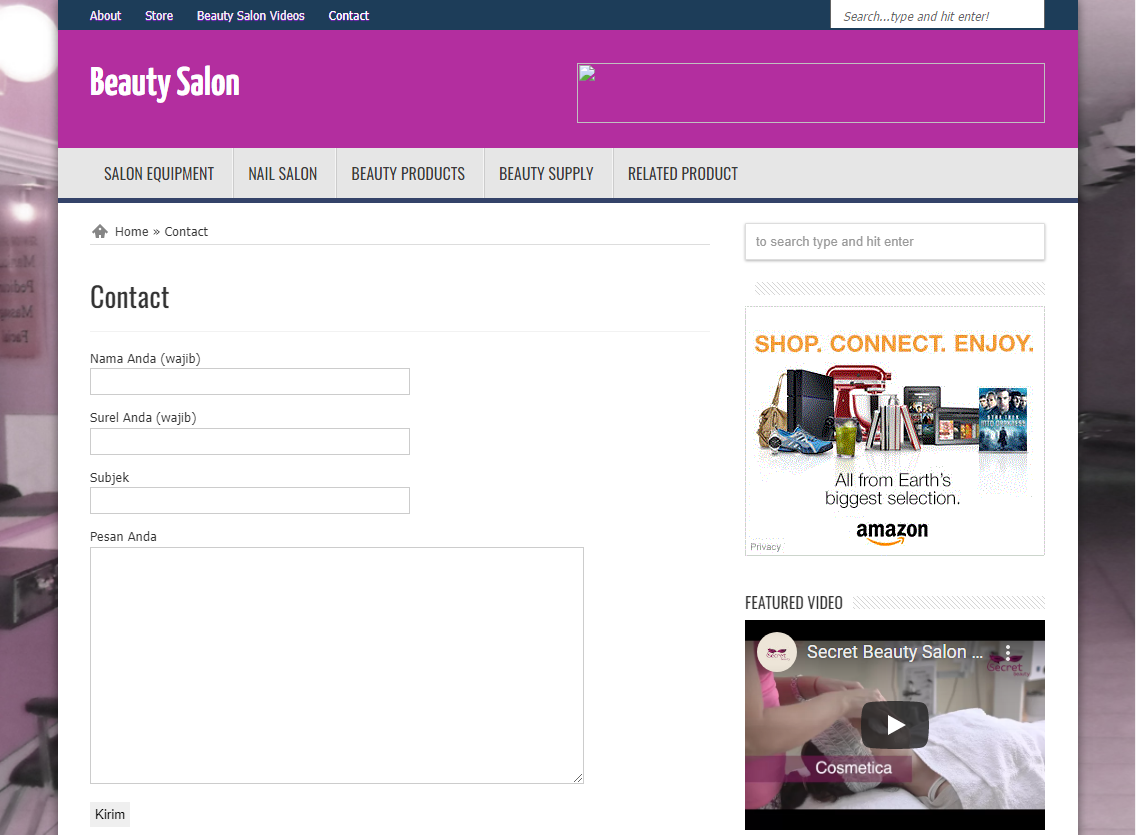Click the Pesan Anda message textarea
The height and width of the screenshot is (835, 1136).
336,665
